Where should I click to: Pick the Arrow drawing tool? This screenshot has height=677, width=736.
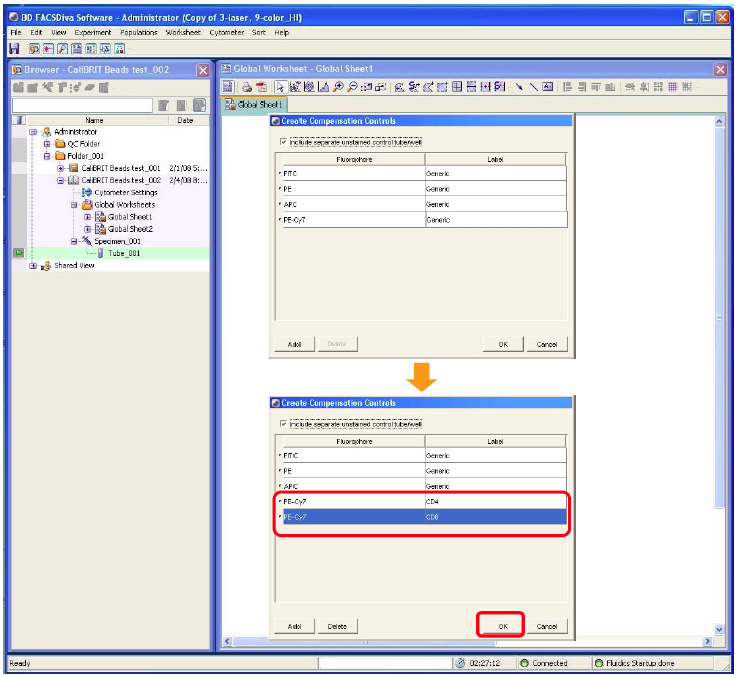(x=519, y=87)
